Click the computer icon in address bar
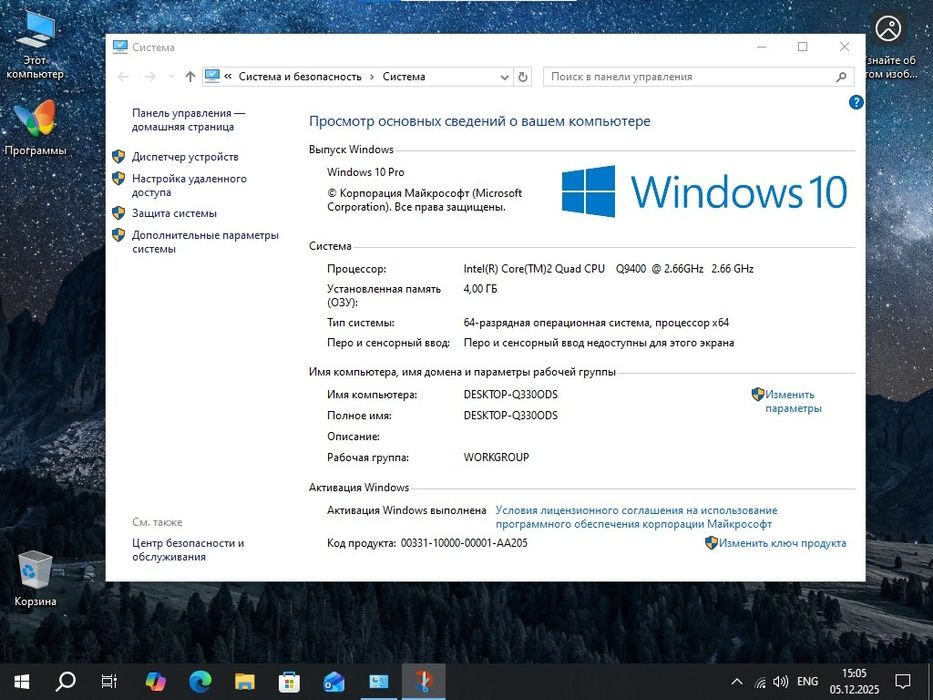 pos(212,76)
